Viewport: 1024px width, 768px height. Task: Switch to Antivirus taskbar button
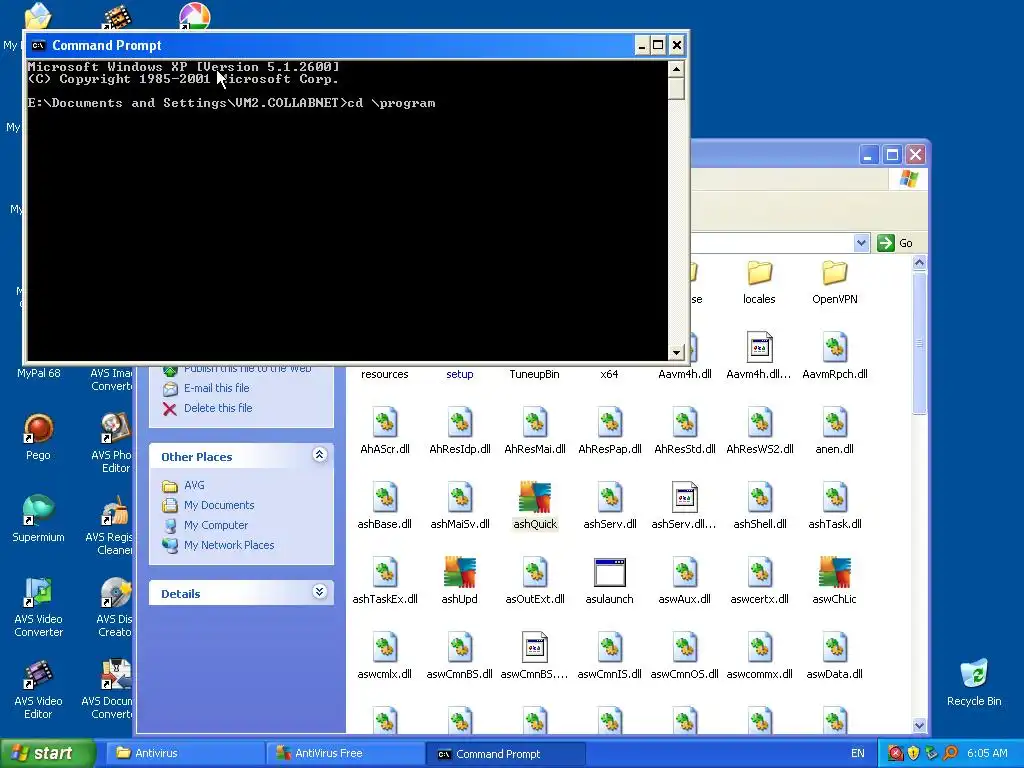pyautogui.click(x=186, y=754)
